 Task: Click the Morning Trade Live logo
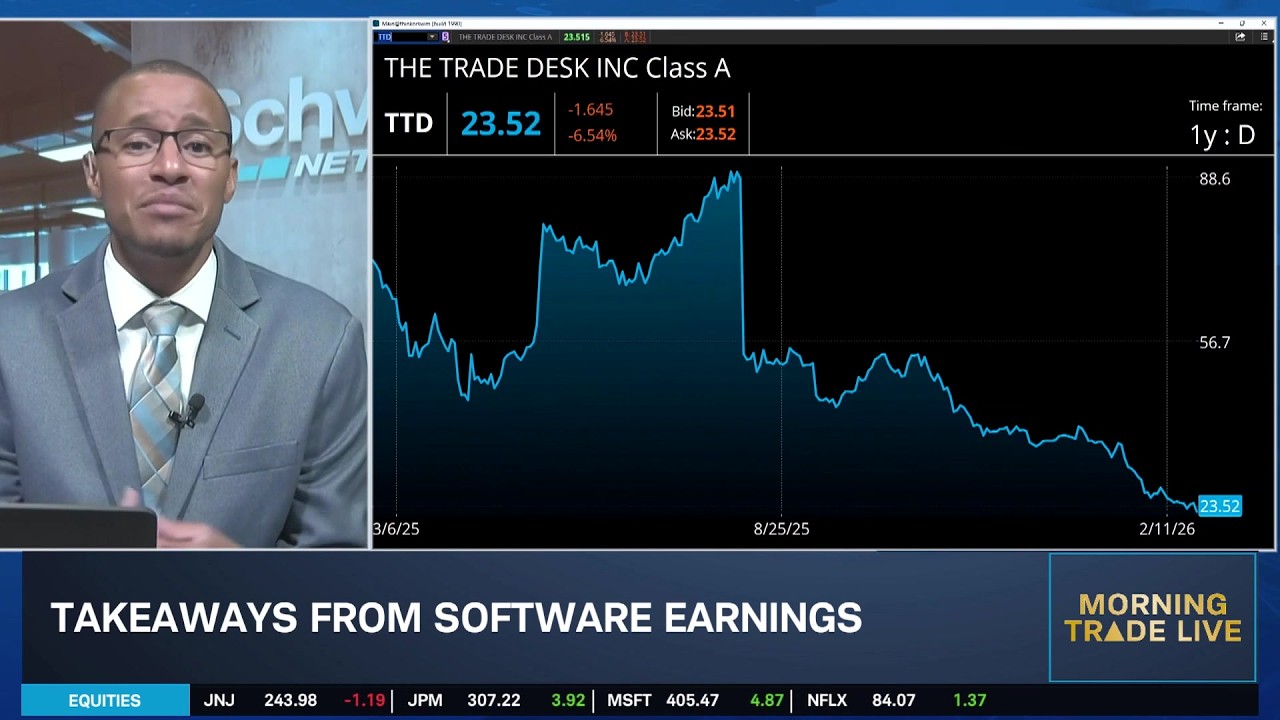[1152, 618]
